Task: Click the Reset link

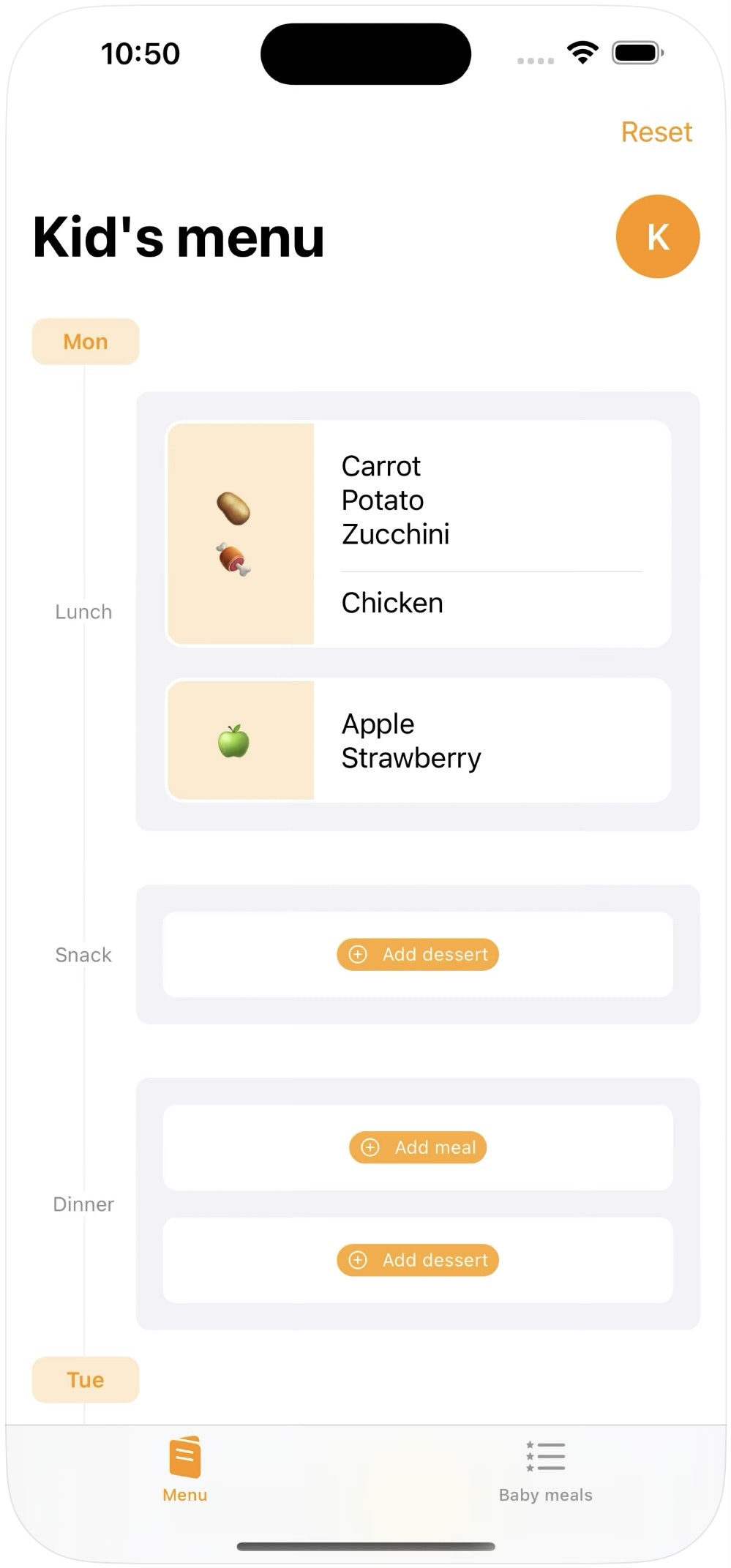Action: [656, 132]
